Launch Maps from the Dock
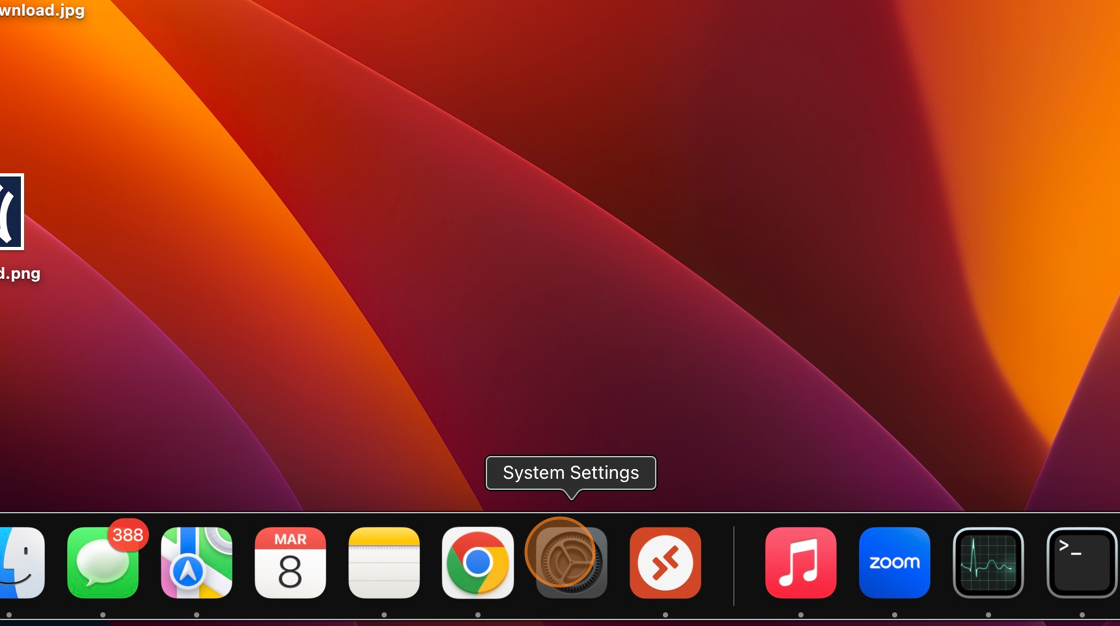This screenshot has height=626, width=1120. click(196, 563)
